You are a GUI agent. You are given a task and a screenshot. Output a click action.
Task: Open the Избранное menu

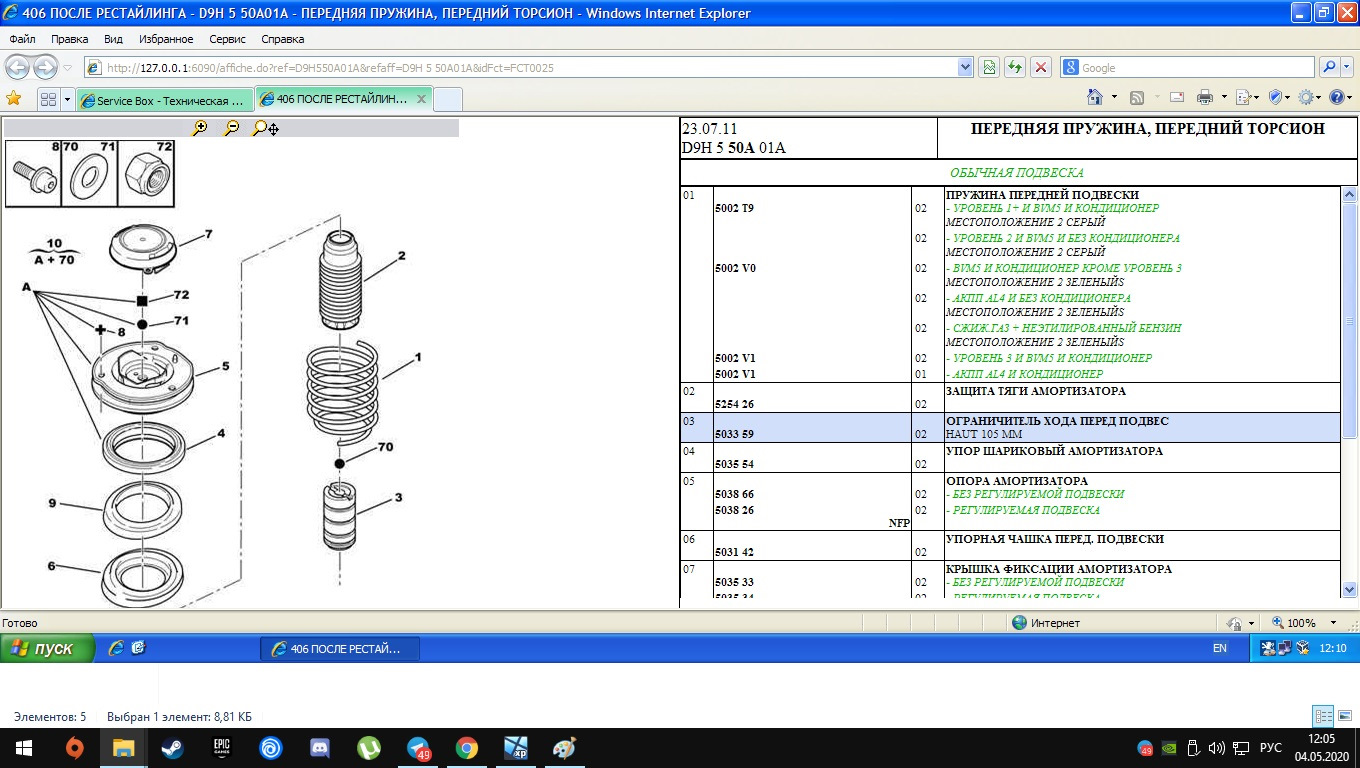tap(167, 39)
